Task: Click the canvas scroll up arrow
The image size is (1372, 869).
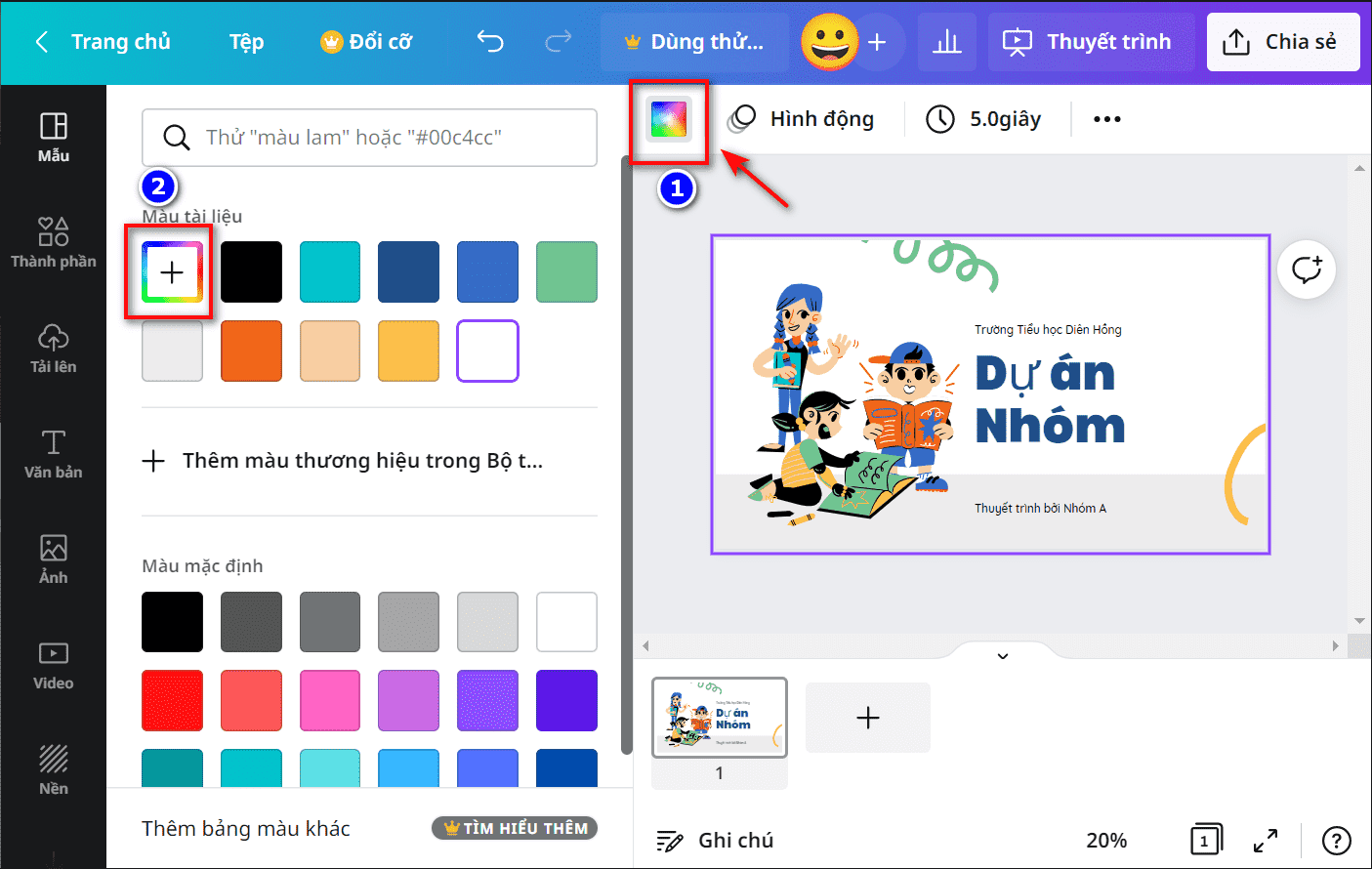Action: tap(1359, 168)
